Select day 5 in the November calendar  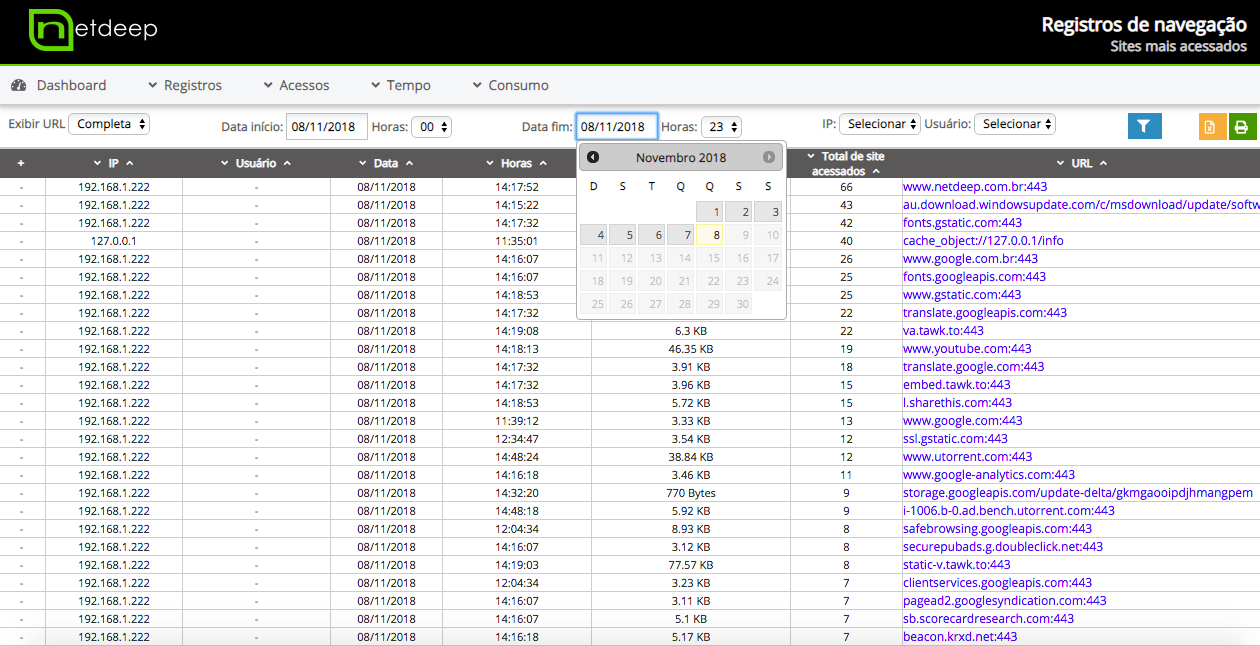pyautogui.click(x=623, y=235)
